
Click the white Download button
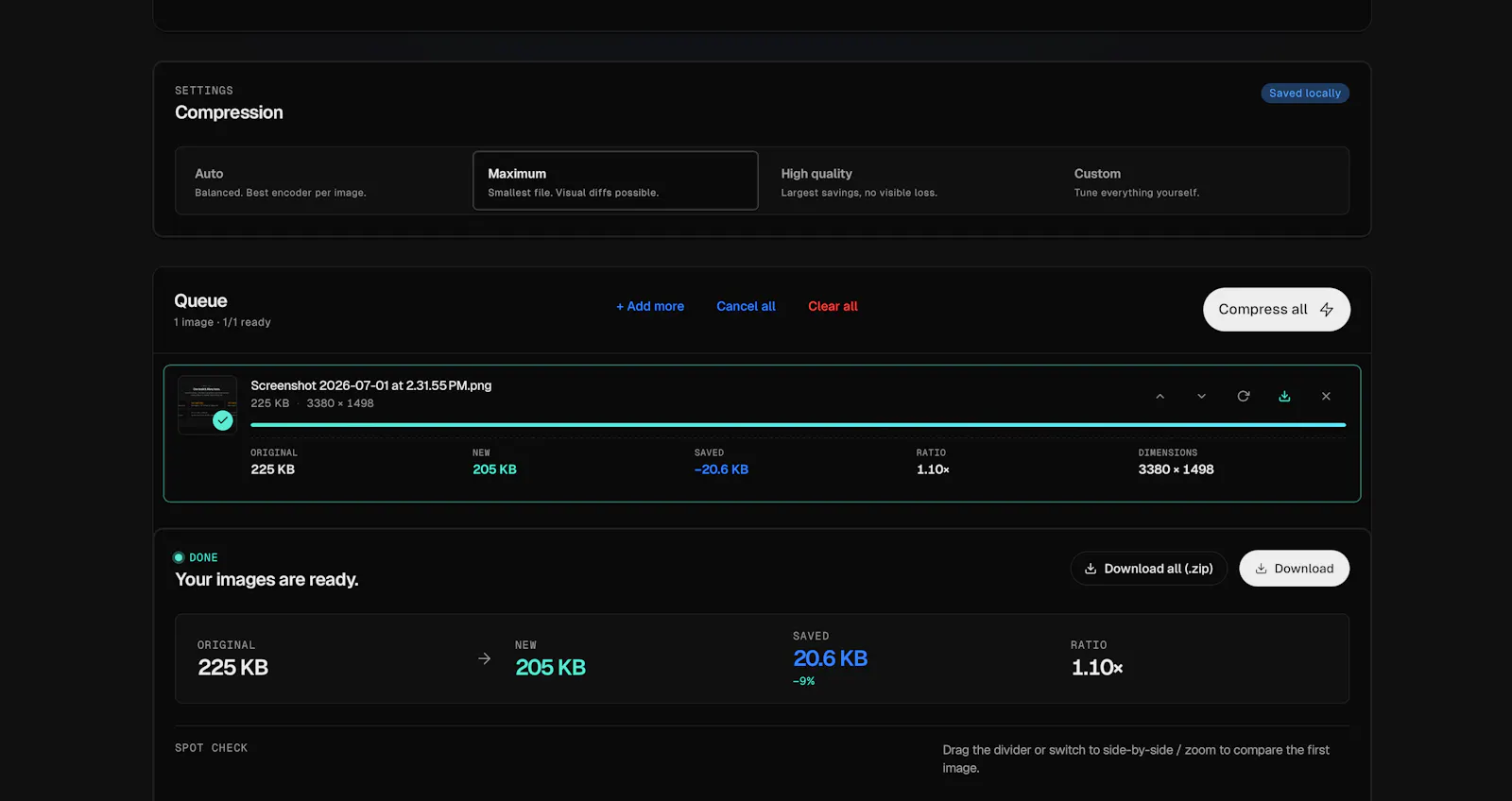click(1294, 569)
